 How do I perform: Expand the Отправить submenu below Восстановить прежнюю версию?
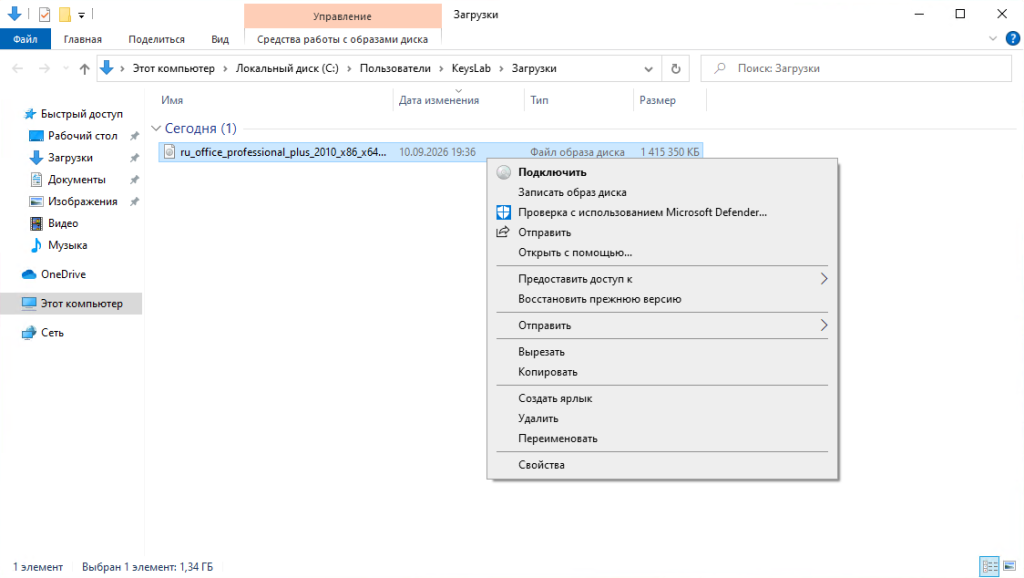(x=662, y=325)
